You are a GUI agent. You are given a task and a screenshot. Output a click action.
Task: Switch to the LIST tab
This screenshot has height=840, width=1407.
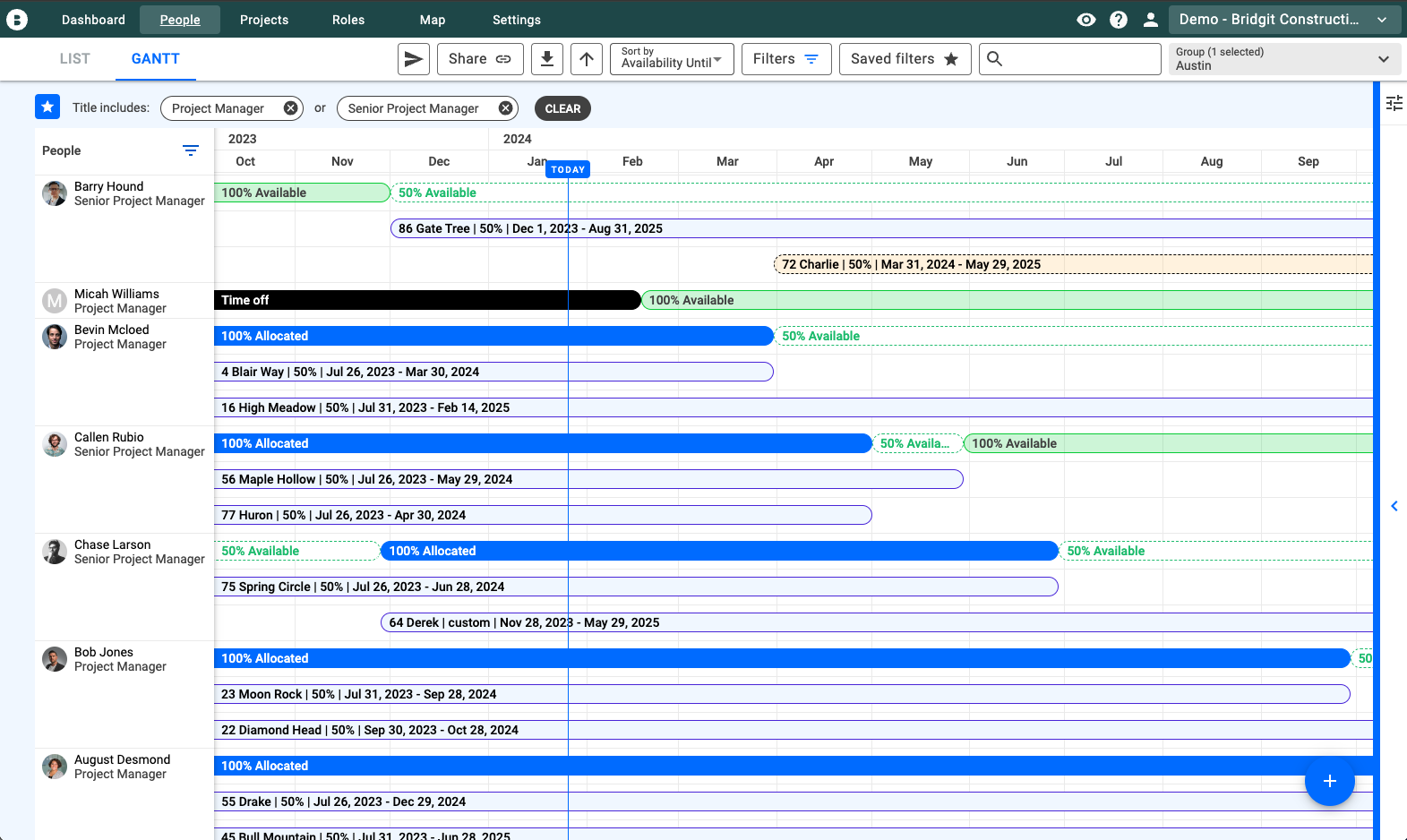coord(74,59)
